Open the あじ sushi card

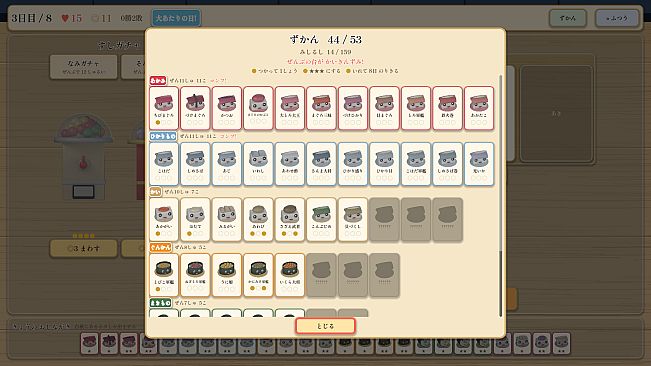click(227, 164)
